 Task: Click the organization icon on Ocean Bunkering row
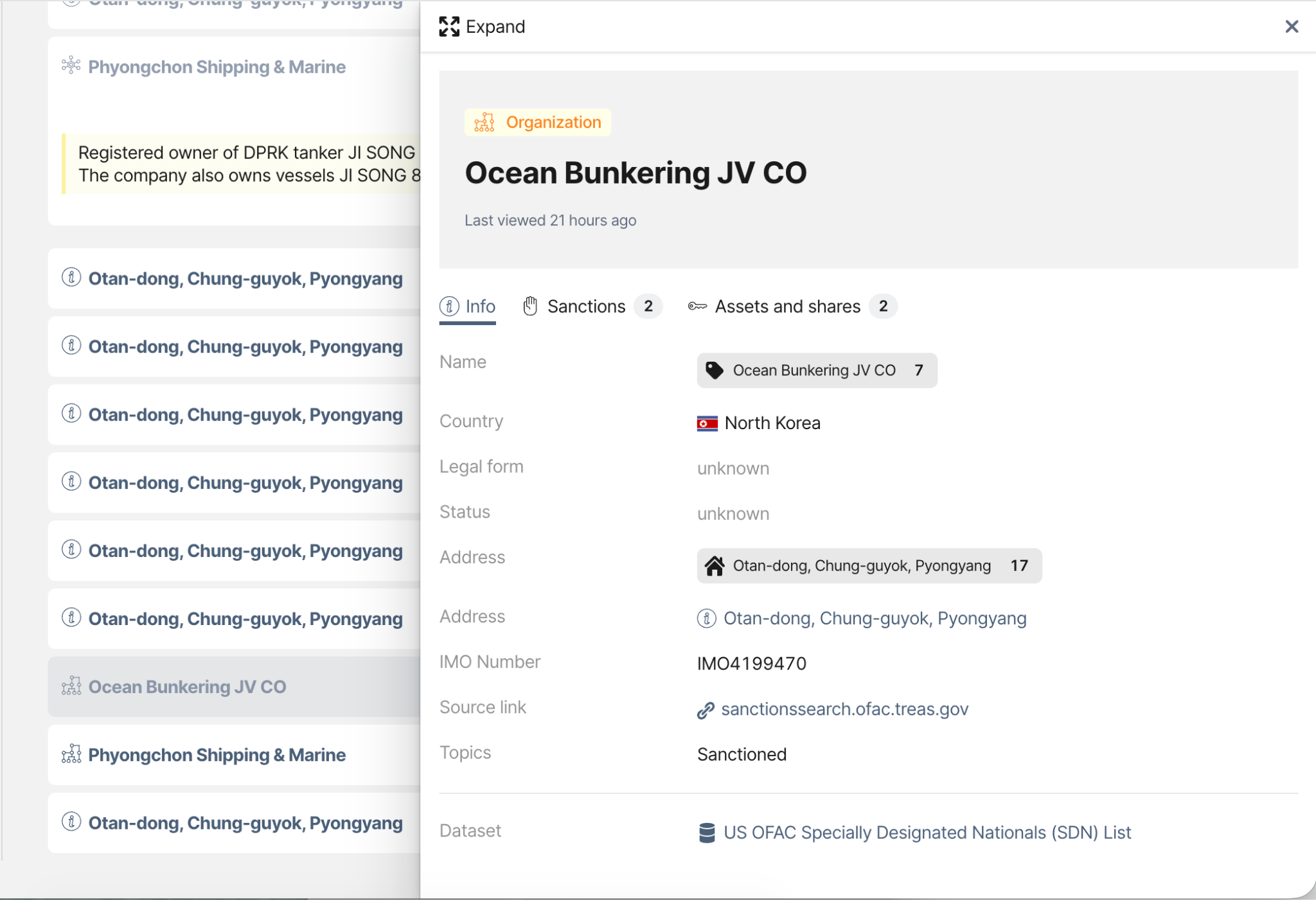tap(71, 686)
